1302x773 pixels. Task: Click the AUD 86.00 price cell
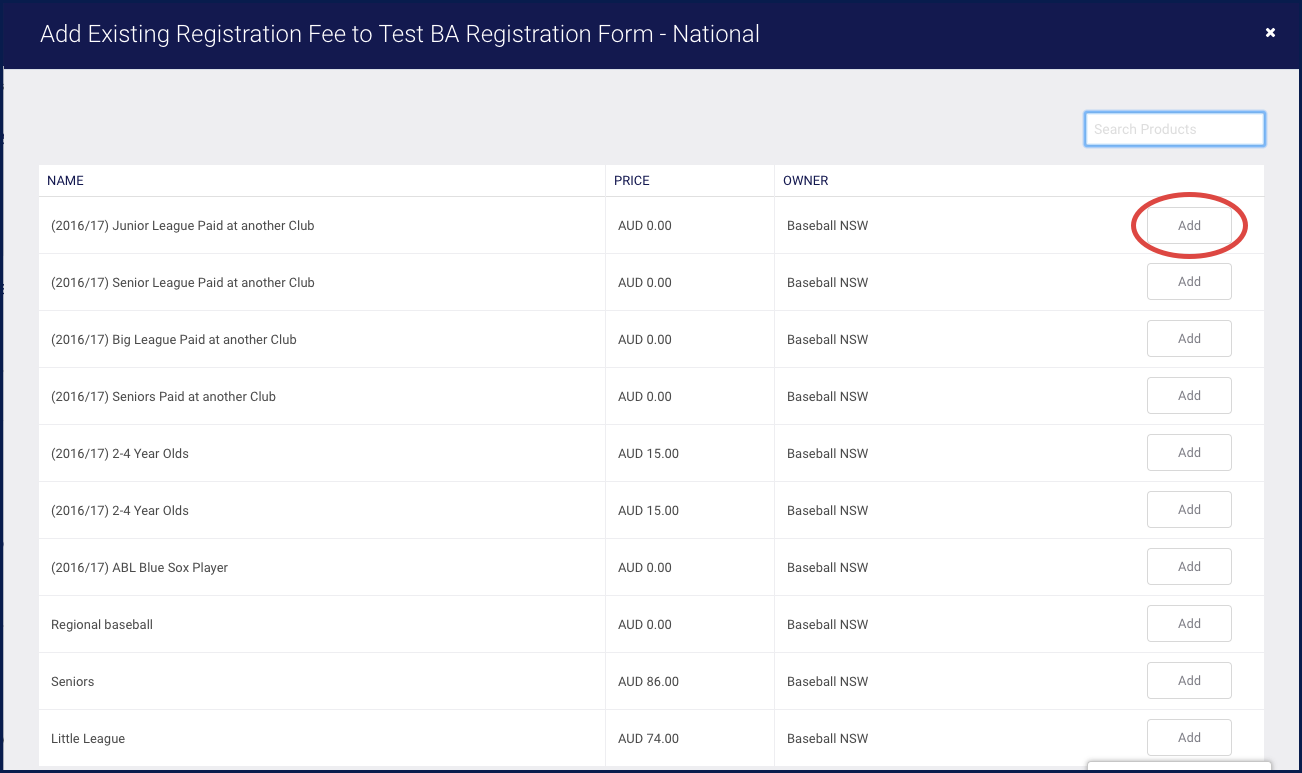tap(648, 682)
